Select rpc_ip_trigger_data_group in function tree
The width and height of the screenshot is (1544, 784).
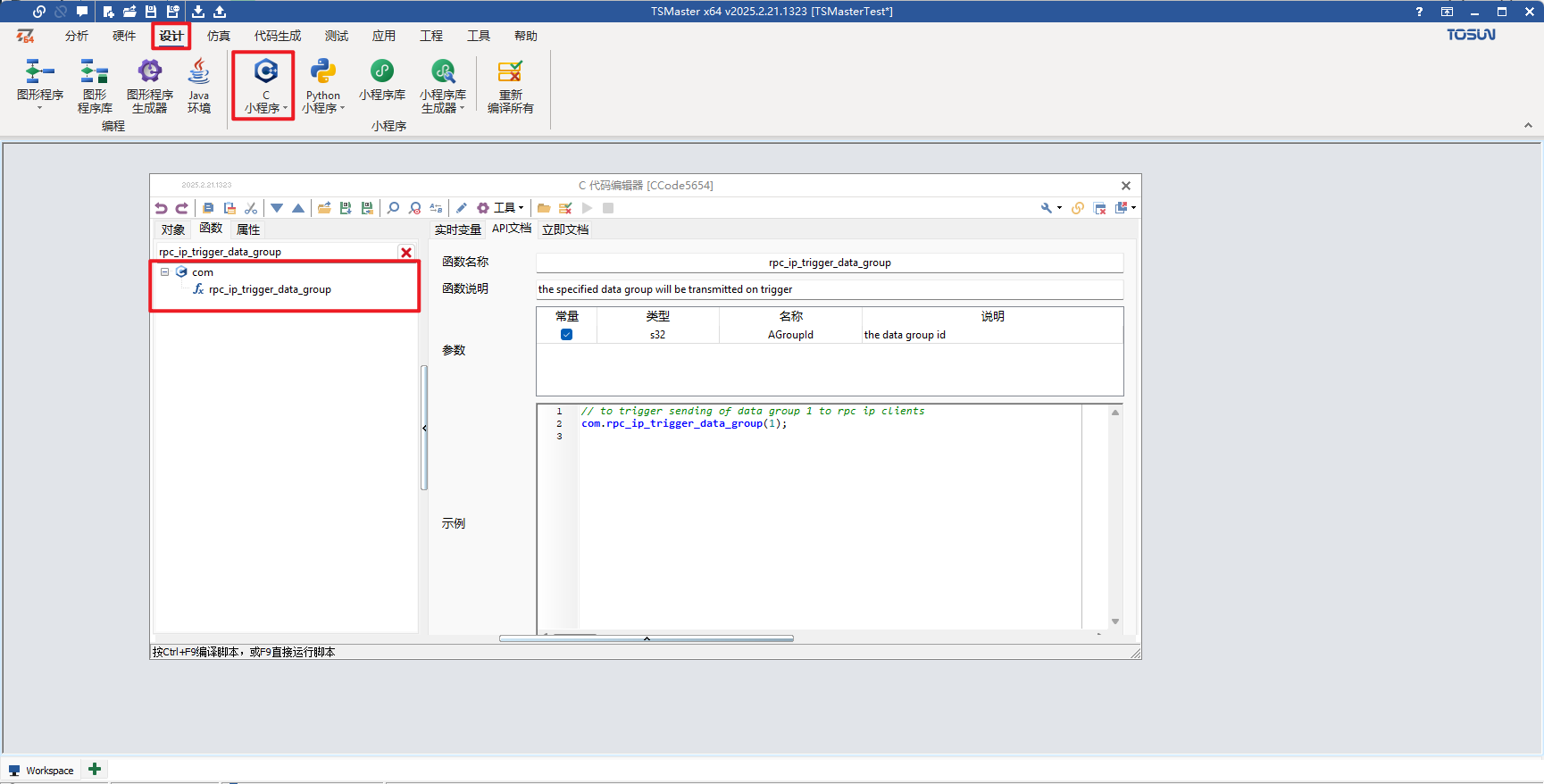coord(270,289)
